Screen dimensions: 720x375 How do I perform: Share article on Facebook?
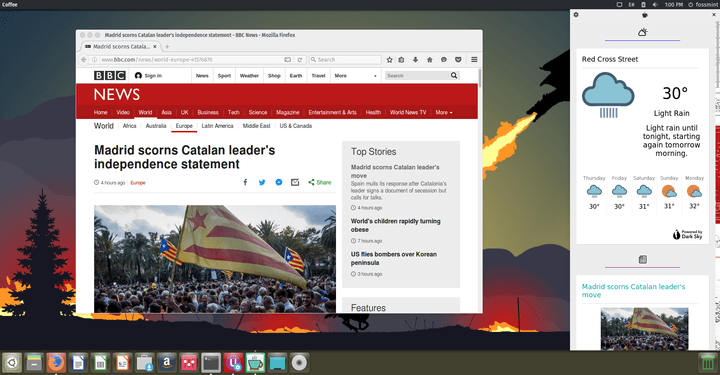pyautogui.click(x=245, y=182)
